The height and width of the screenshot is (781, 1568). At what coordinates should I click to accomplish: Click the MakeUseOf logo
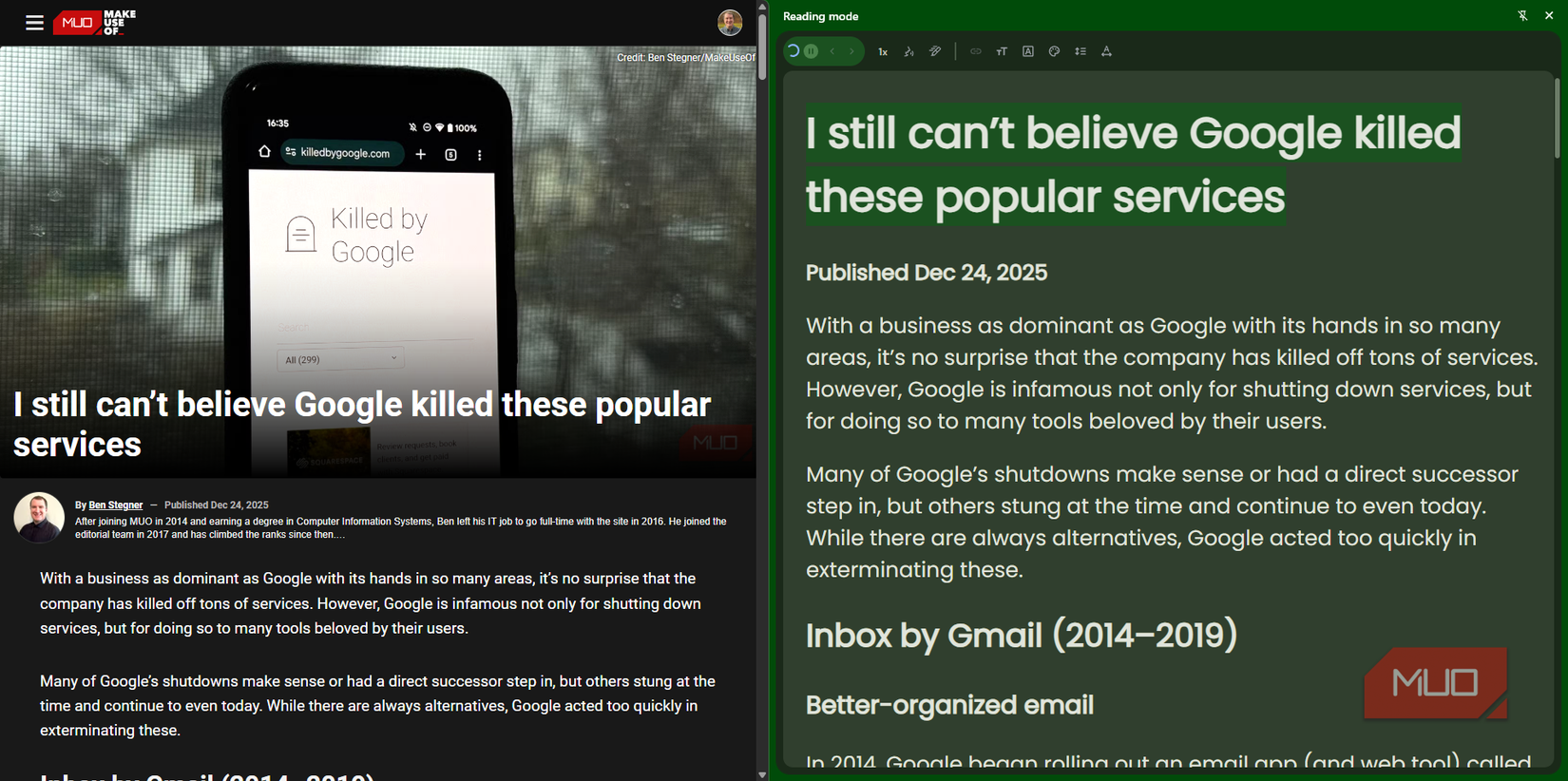[x=95, y=23]
